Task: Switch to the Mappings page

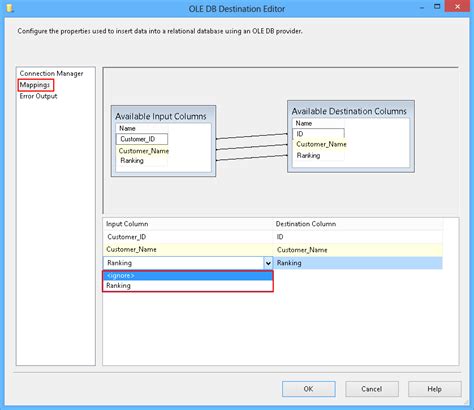Action: [35, 85]
